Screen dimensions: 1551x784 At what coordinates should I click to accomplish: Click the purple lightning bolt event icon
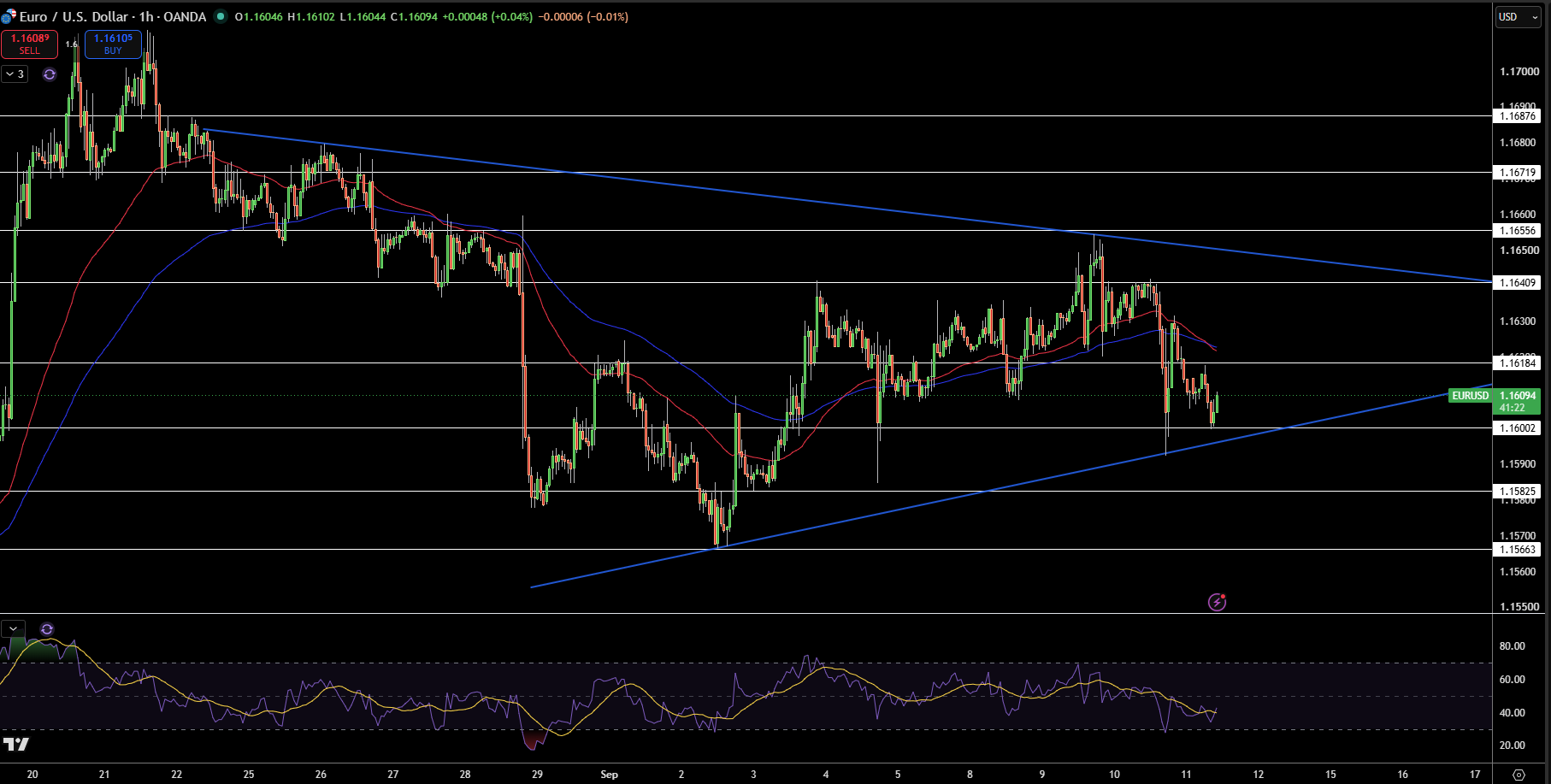tap(1217, 602)
